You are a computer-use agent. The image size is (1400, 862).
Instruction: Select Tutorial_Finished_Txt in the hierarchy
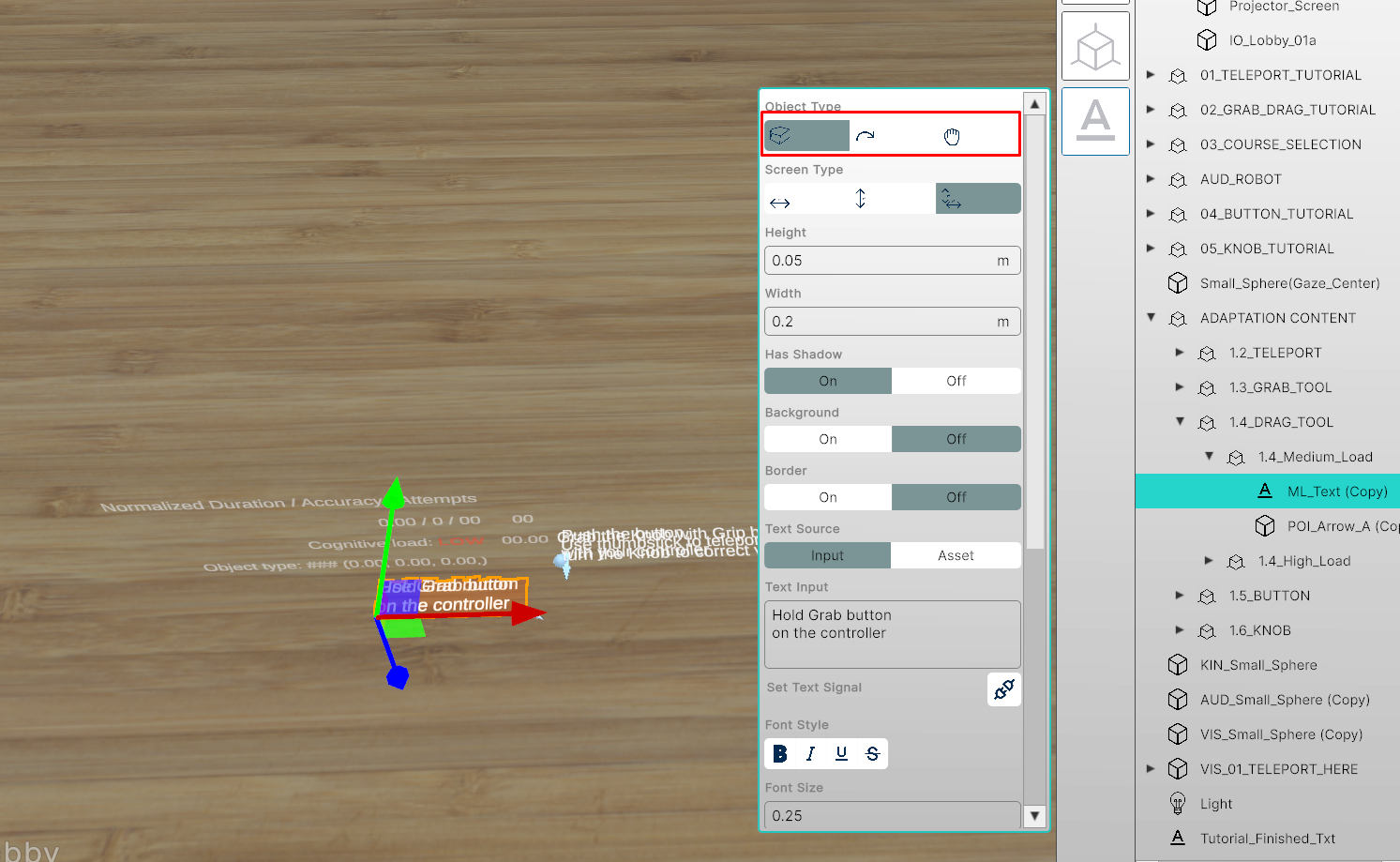pyautogui.click(x=1267, y=839)
